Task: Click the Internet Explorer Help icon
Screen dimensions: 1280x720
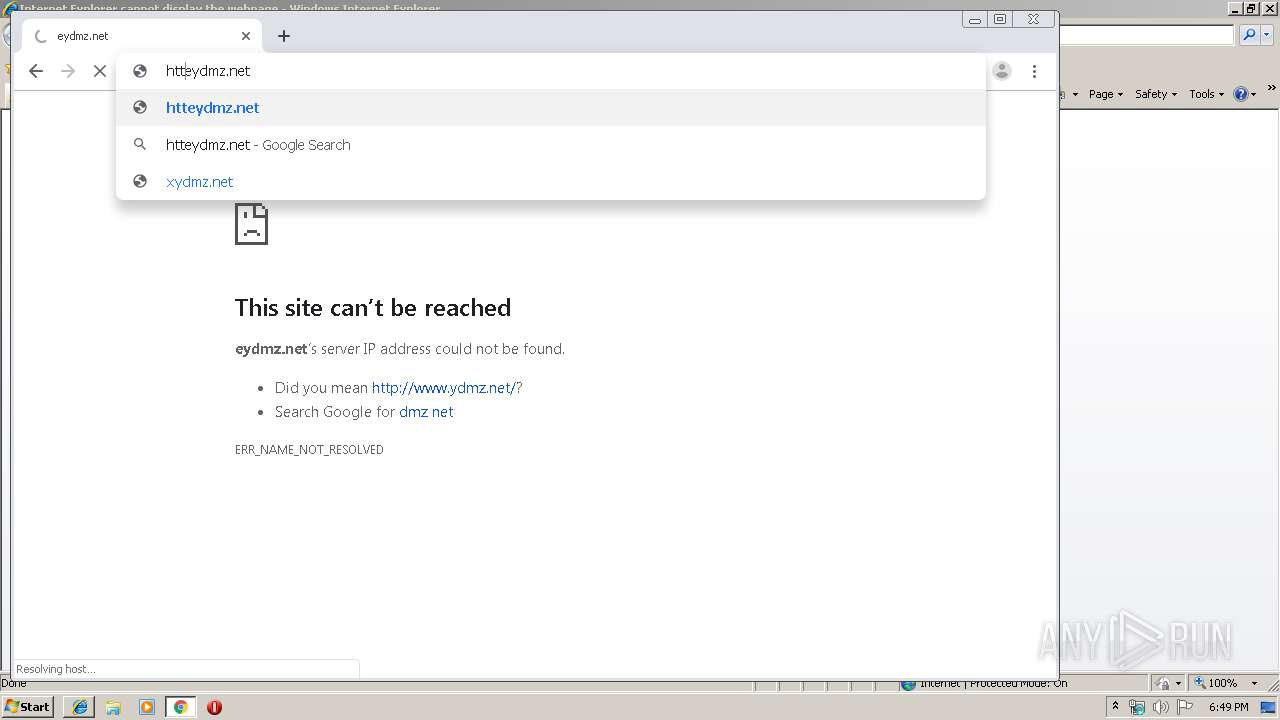Action: point(1241,94)
